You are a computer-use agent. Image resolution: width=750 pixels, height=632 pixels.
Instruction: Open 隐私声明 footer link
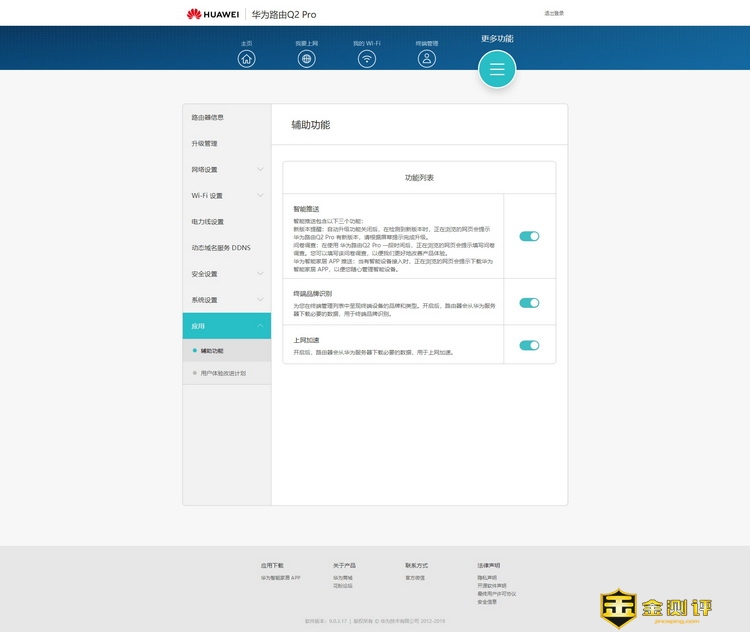pos(487,577)
